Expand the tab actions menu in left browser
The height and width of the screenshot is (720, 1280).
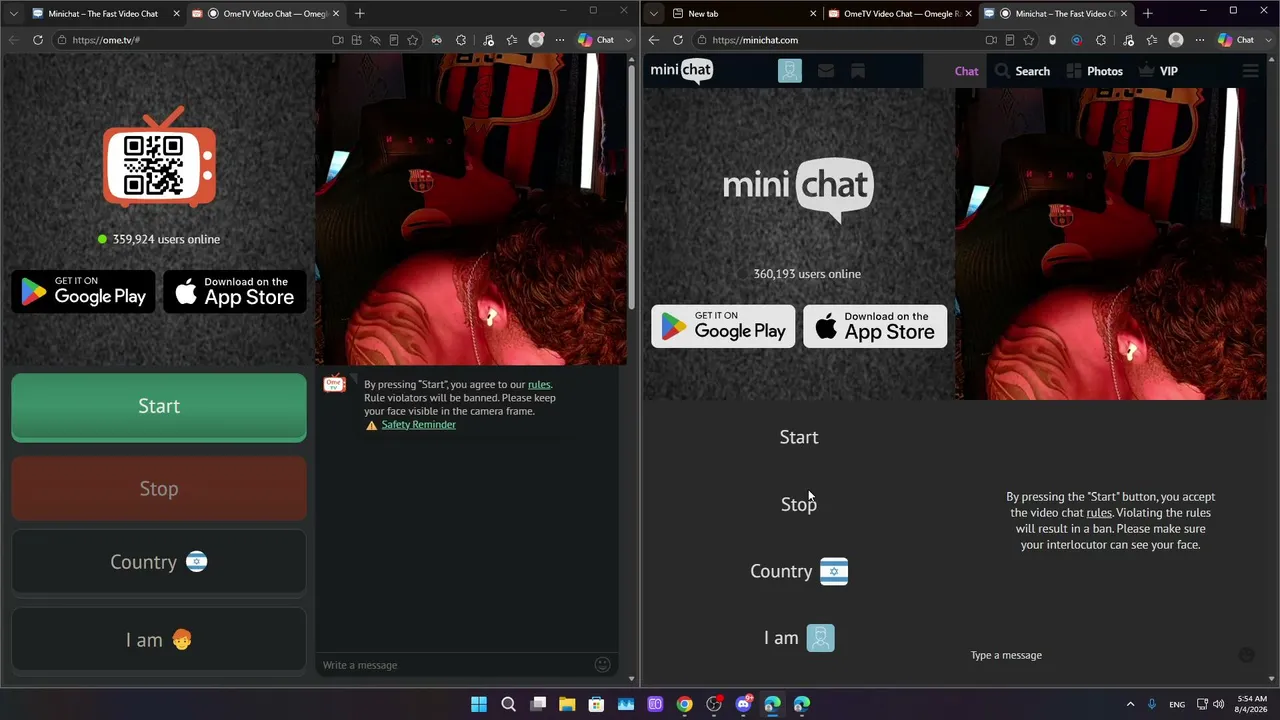[13, 14]
